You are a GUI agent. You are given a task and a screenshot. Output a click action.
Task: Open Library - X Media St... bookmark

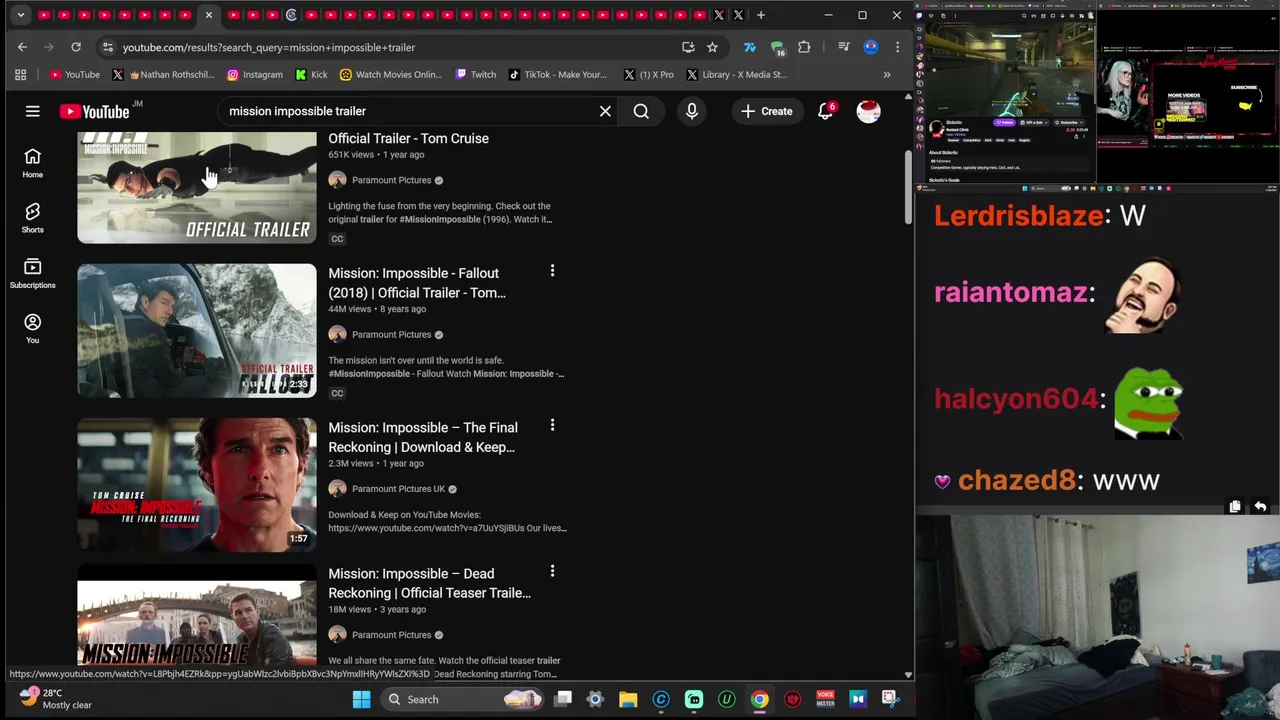736,74
